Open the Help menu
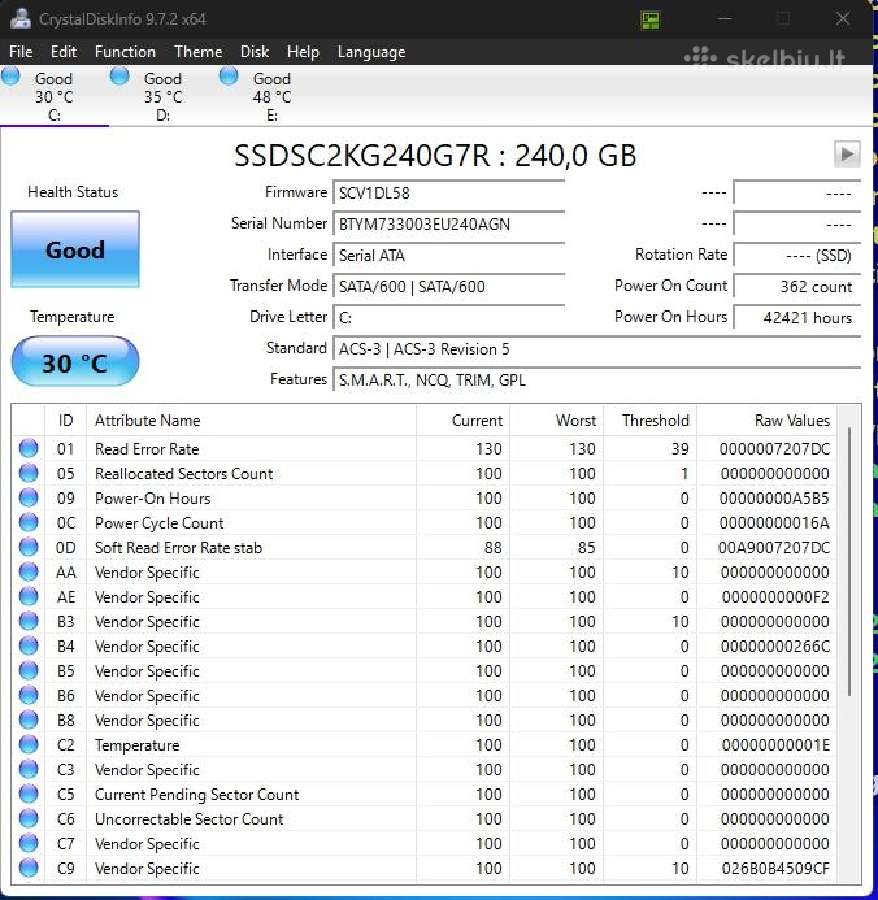878x900 pixels. 302,52
